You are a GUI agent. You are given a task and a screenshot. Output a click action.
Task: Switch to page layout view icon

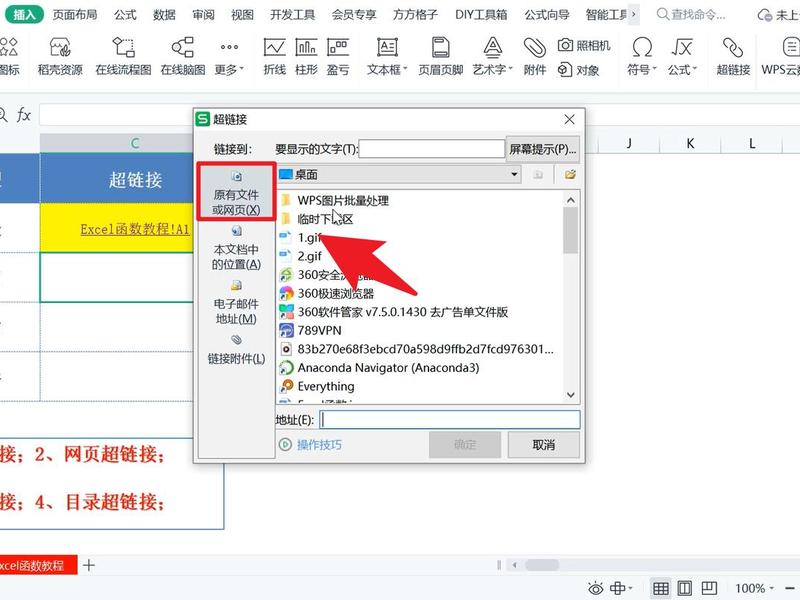tap(685, 588)
